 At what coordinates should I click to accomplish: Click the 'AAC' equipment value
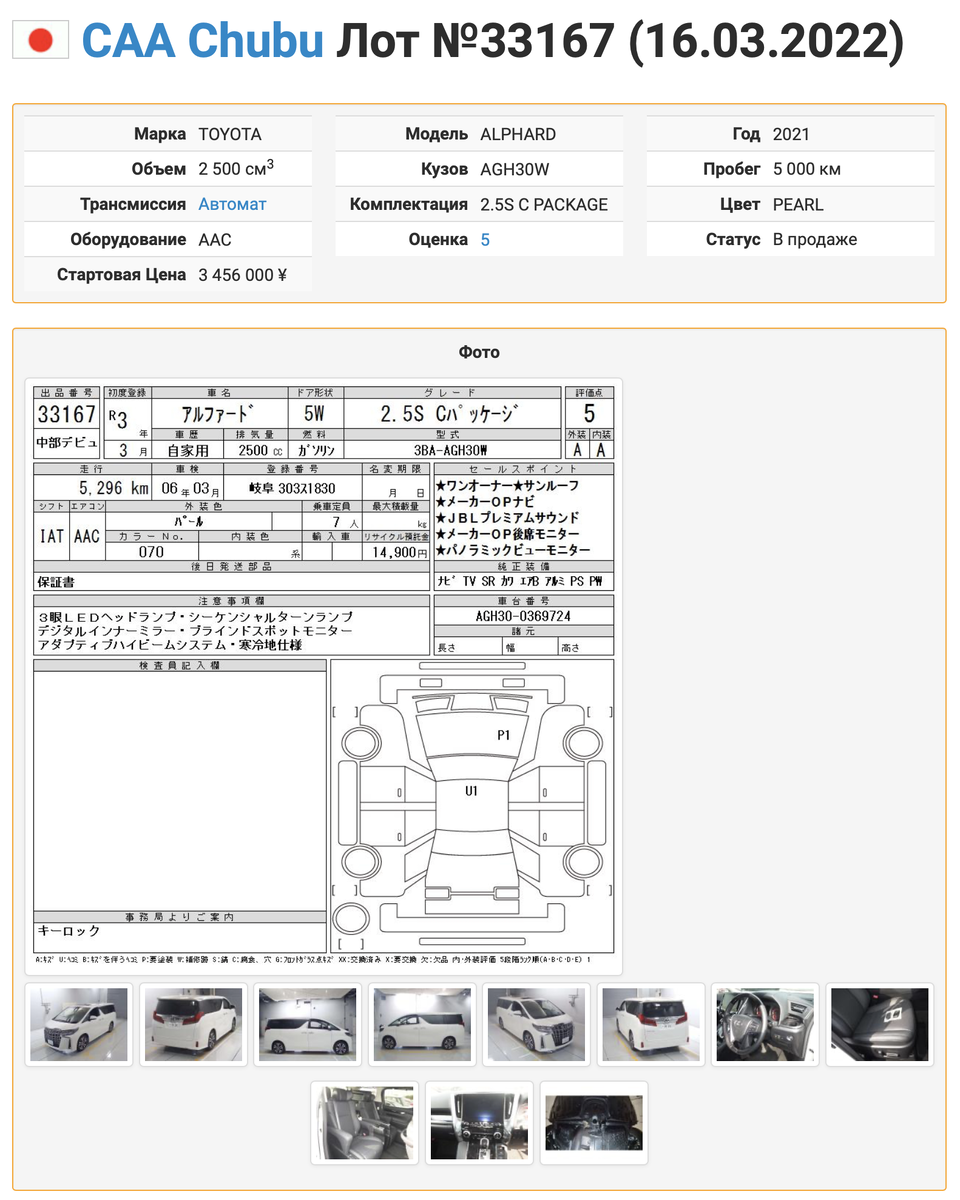214,239
